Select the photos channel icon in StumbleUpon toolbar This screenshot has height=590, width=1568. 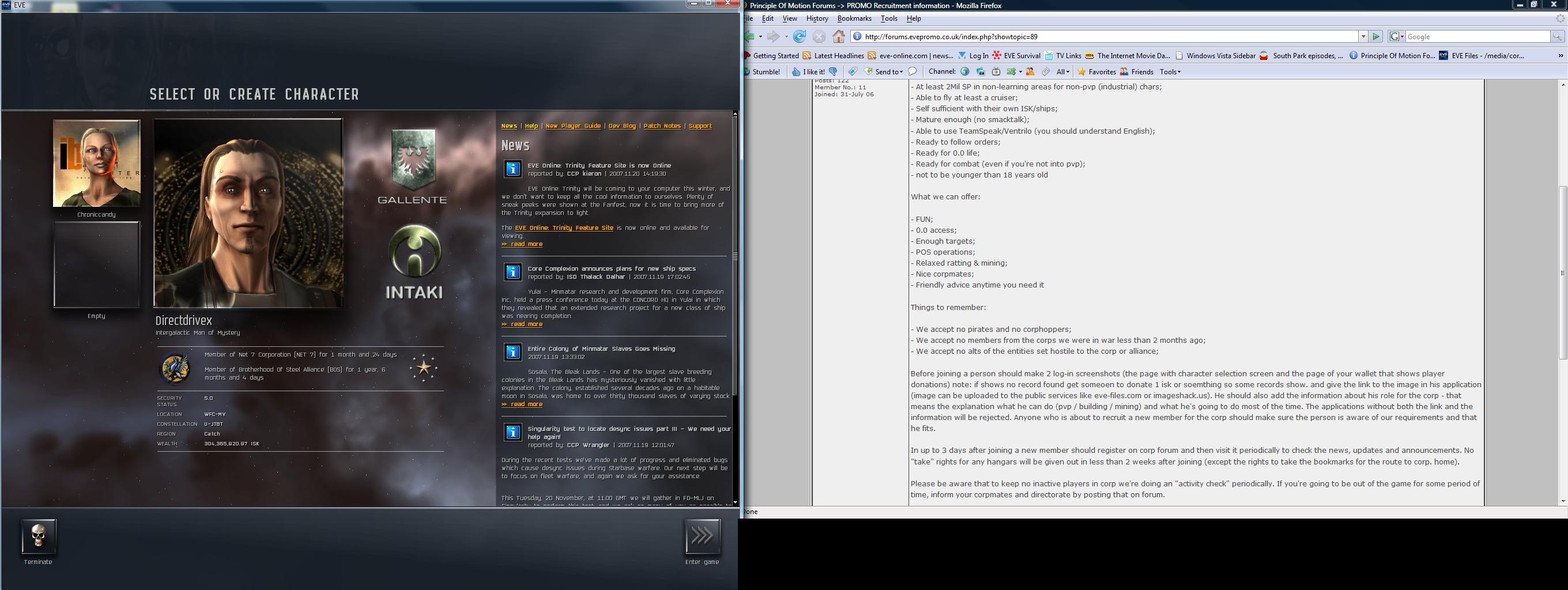[981, 72]
